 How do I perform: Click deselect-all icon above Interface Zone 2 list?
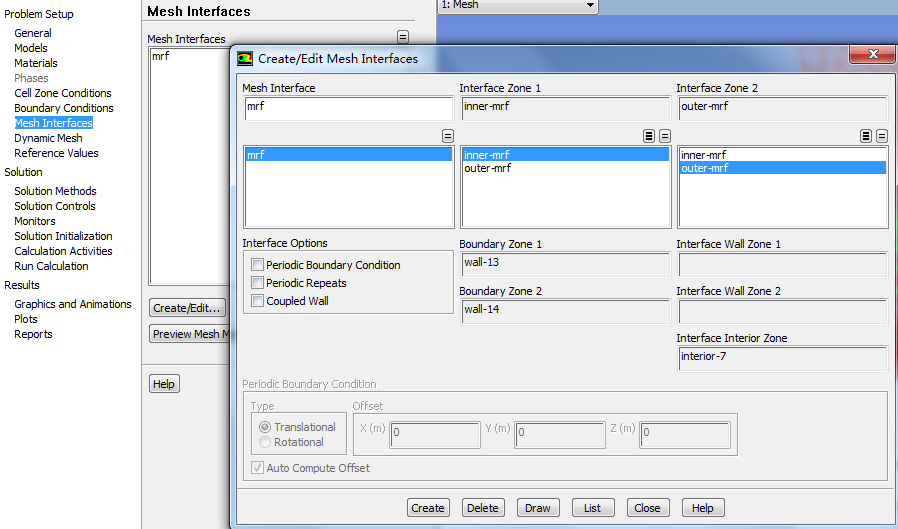click(882, 136)
